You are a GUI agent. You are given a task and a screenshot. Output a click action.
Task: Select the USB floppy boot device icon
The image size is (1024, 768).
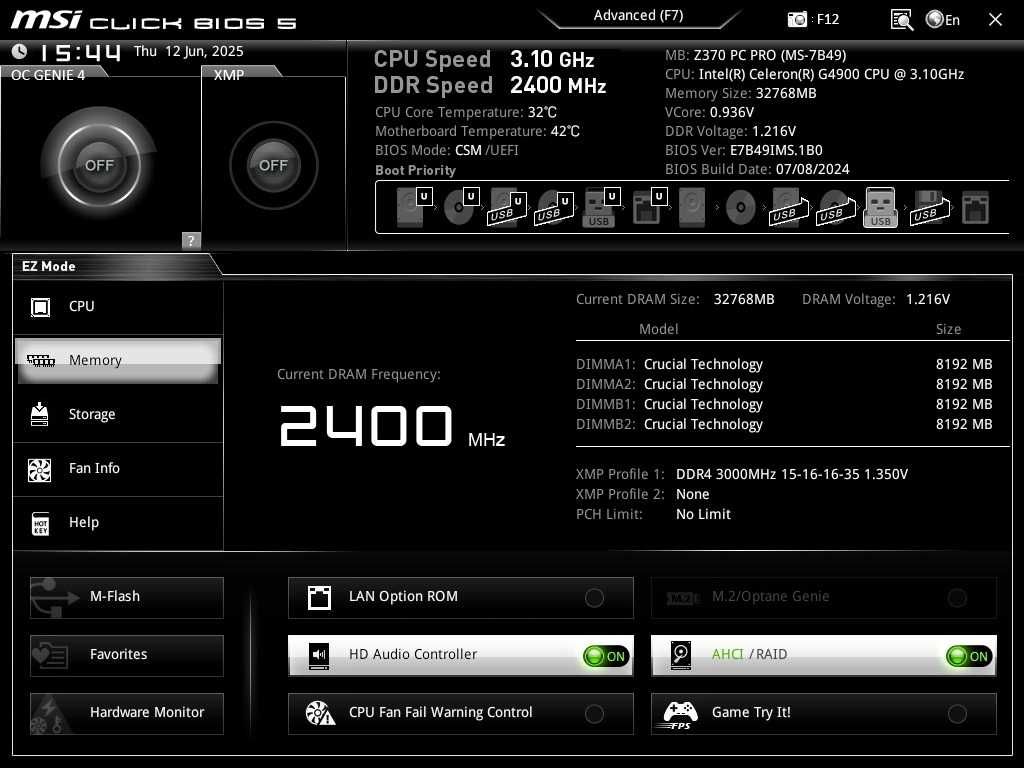929,208
